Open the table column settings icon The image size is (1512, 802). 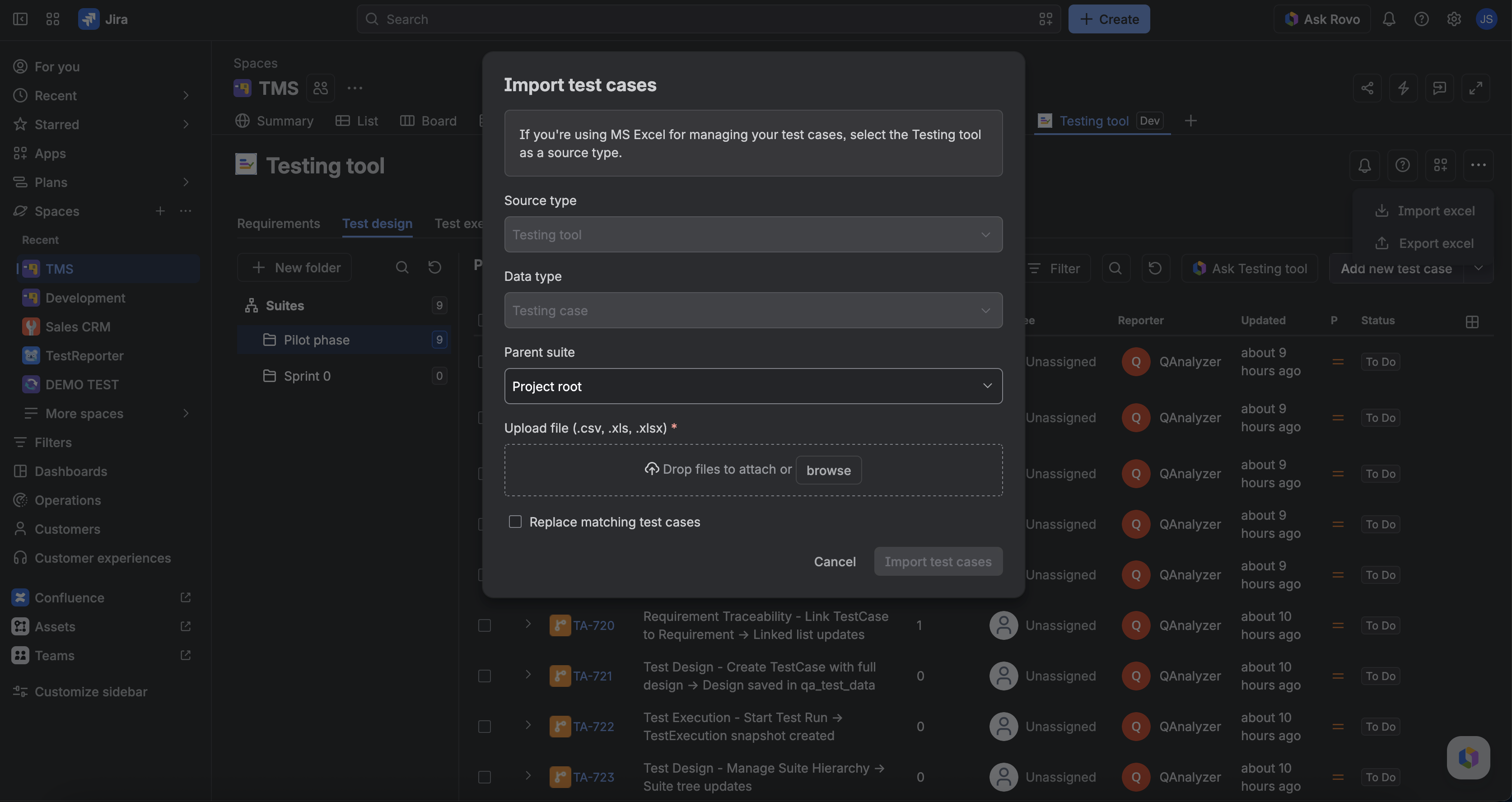tap(1471, 321)
